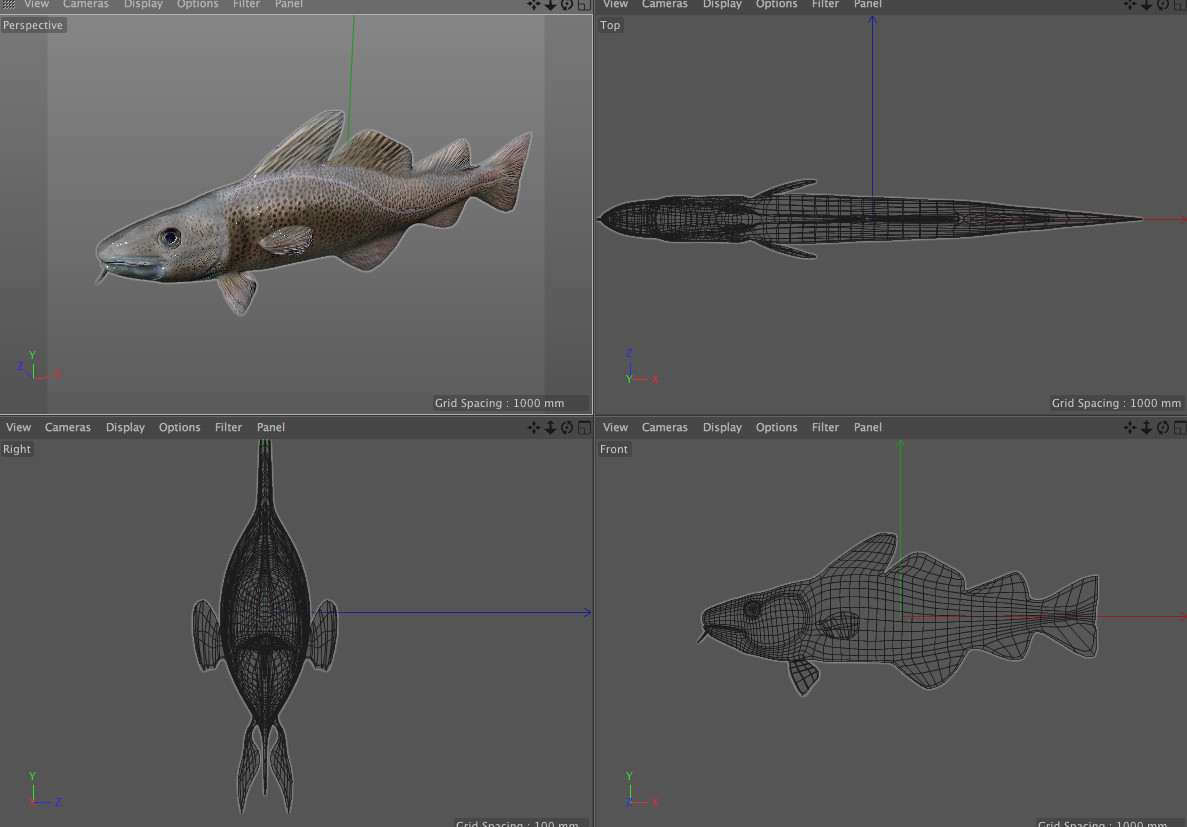Viewport: 1187px width, 827px height.
Task: Toggle maximize for the Front viewport
Action: (1179, 428)
